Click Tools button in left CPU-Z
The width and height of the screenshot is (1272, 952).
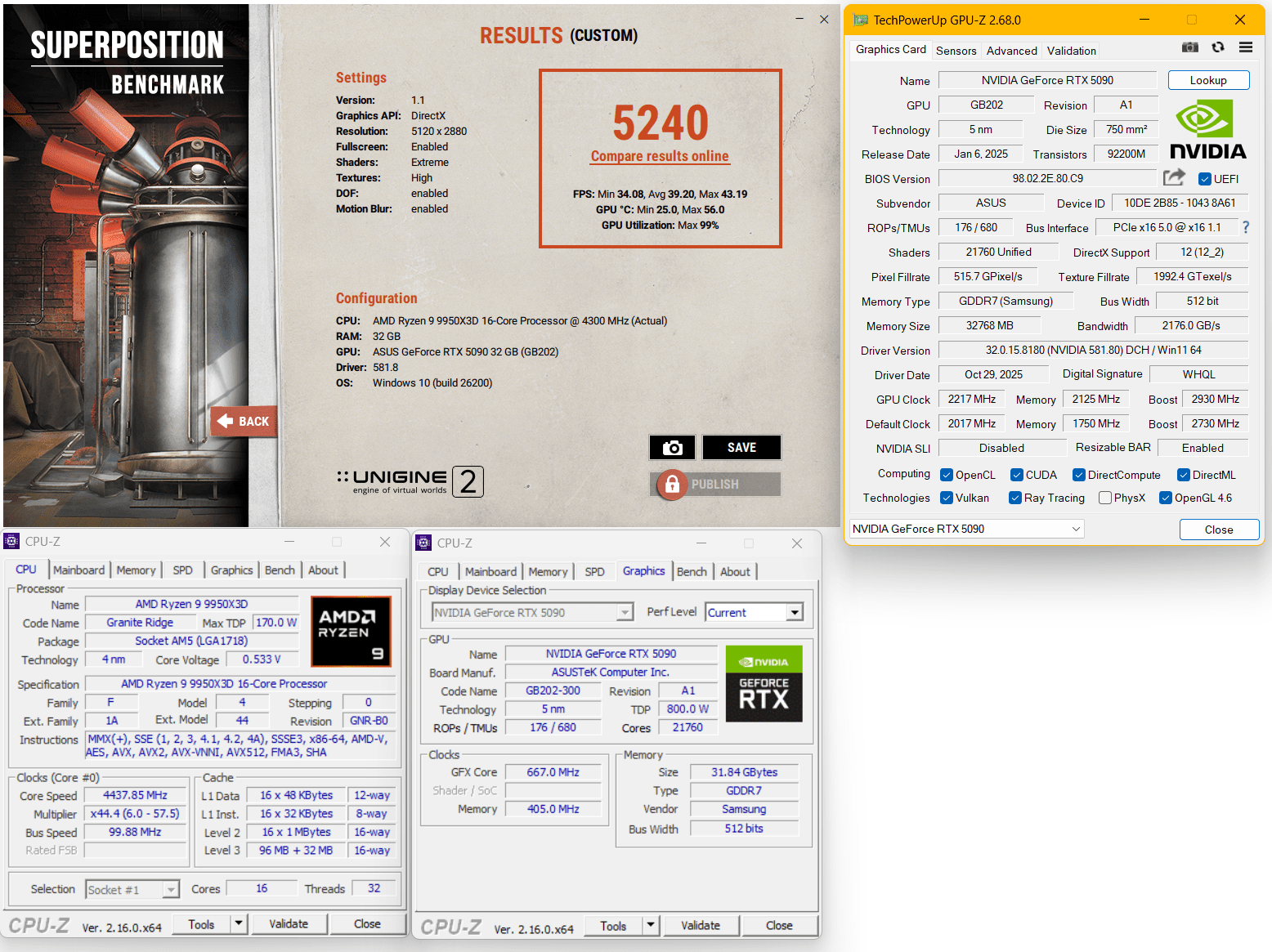coord(201,923)
